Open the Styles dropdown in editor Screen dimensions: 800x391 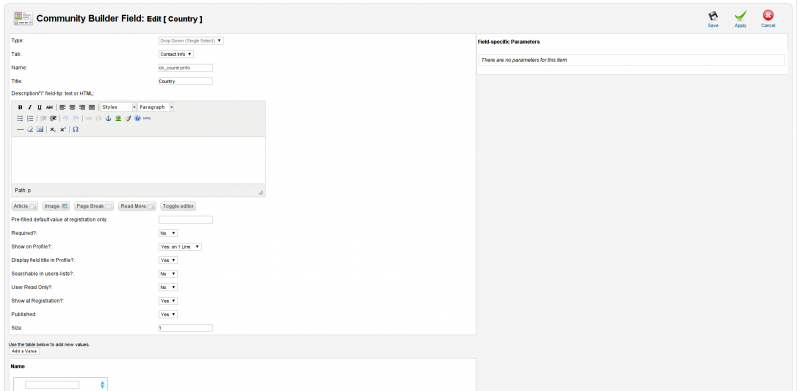point(118,107)
